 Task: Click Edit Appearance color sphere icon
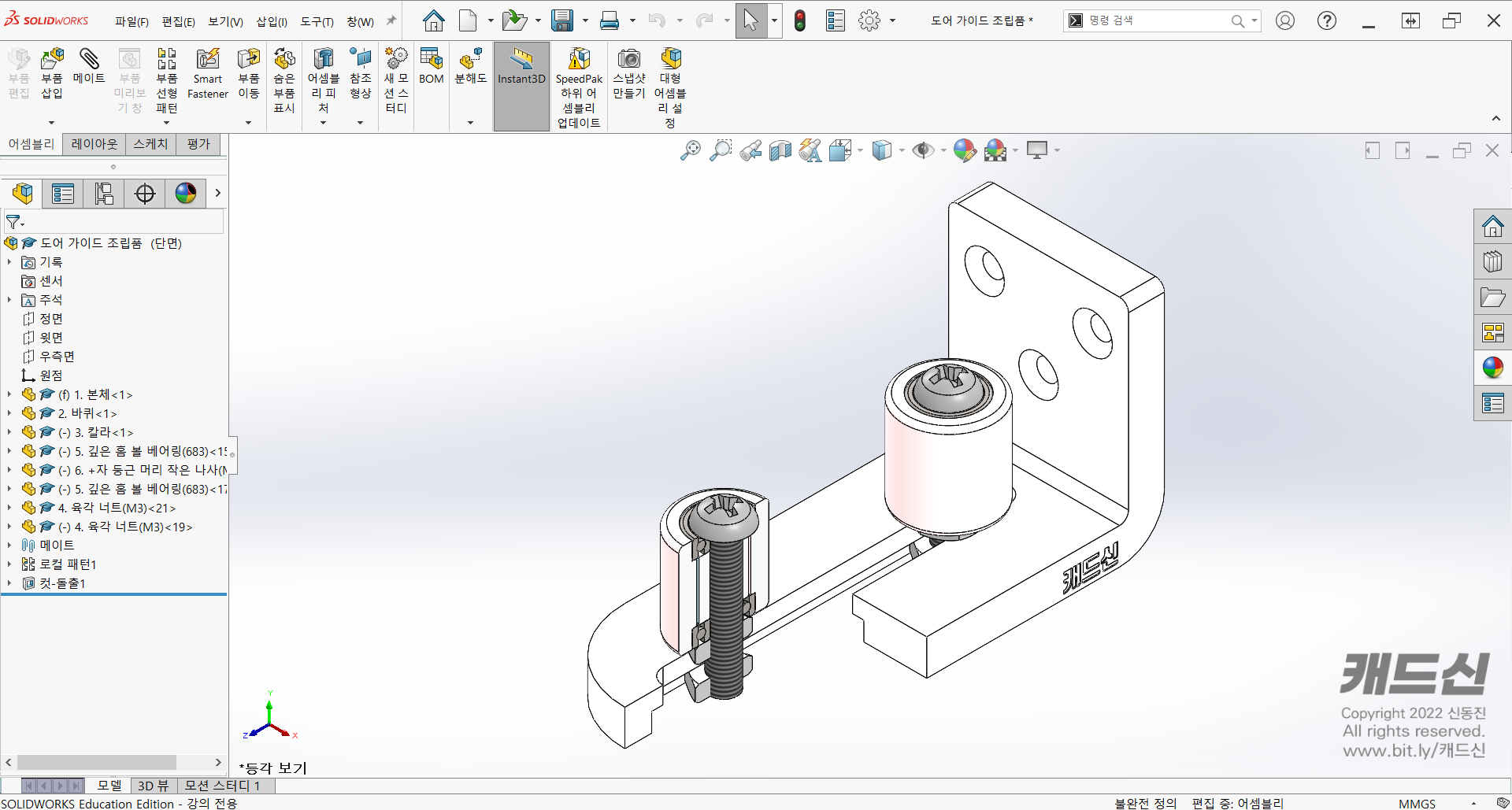tap(965, 150)
